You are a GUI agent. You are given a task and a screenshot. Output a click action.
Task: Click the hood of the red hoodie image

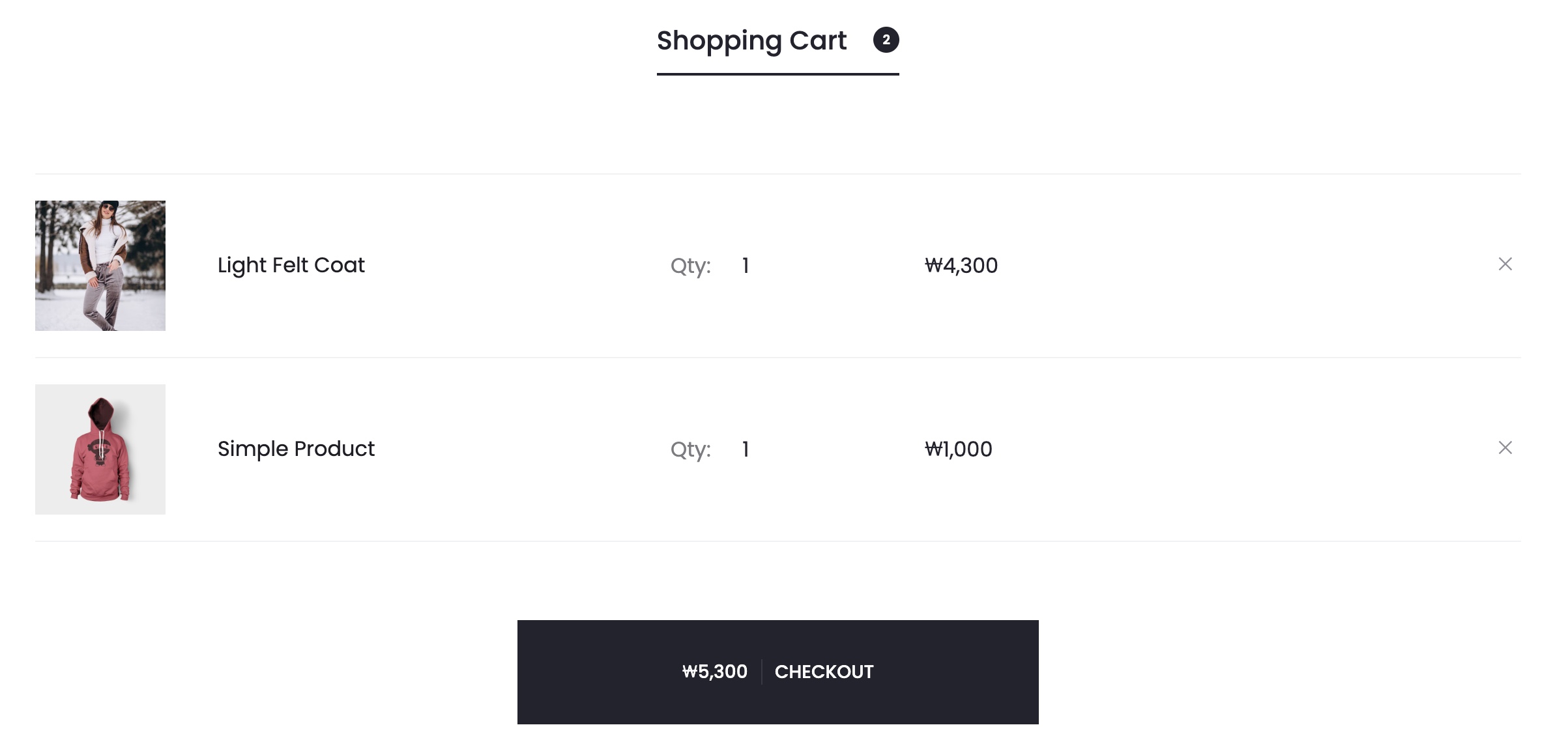(101, 412)
